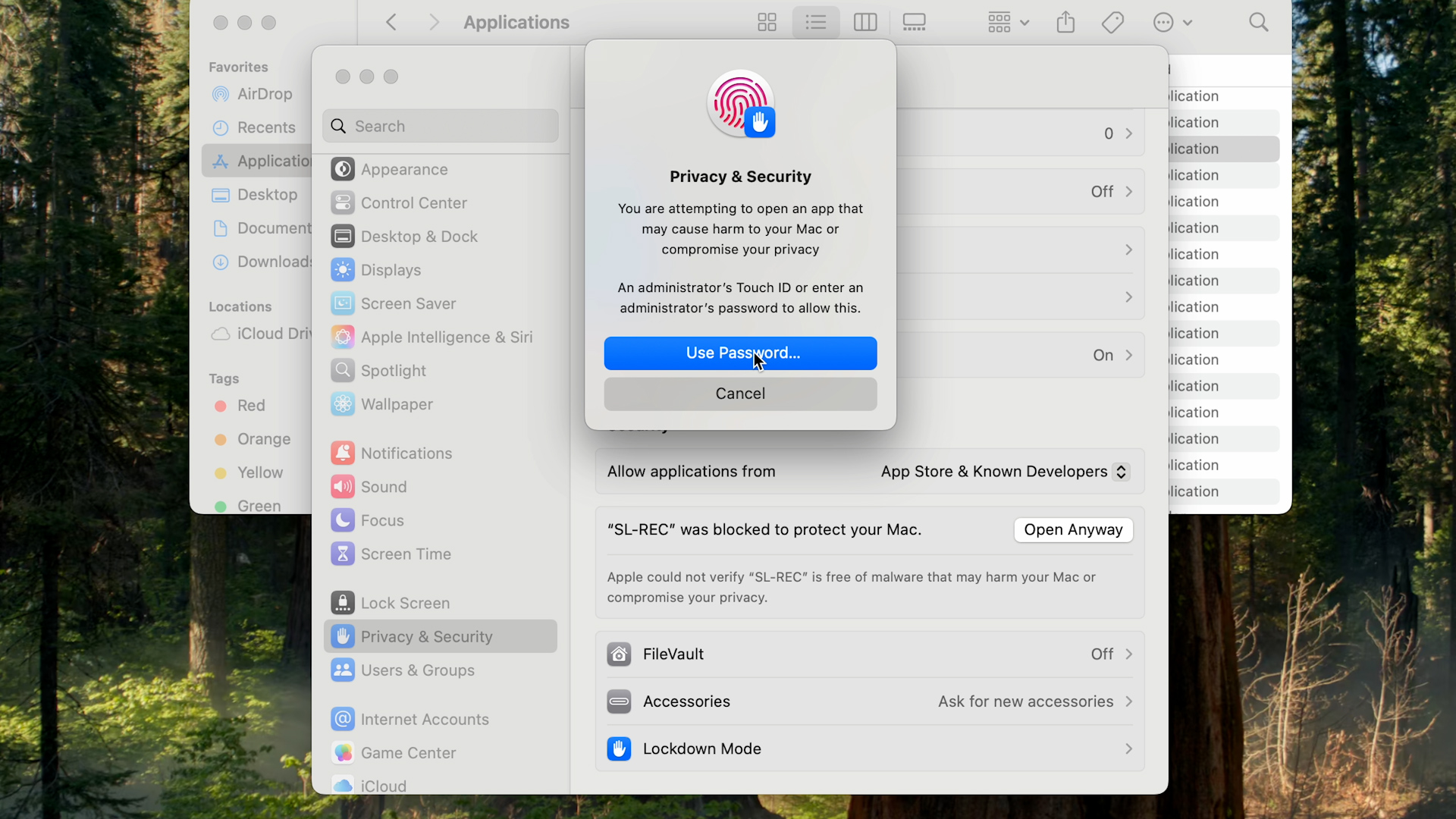
Task: Switch Finder to list view
Action: pyautogui.click(x=816, y=23)
